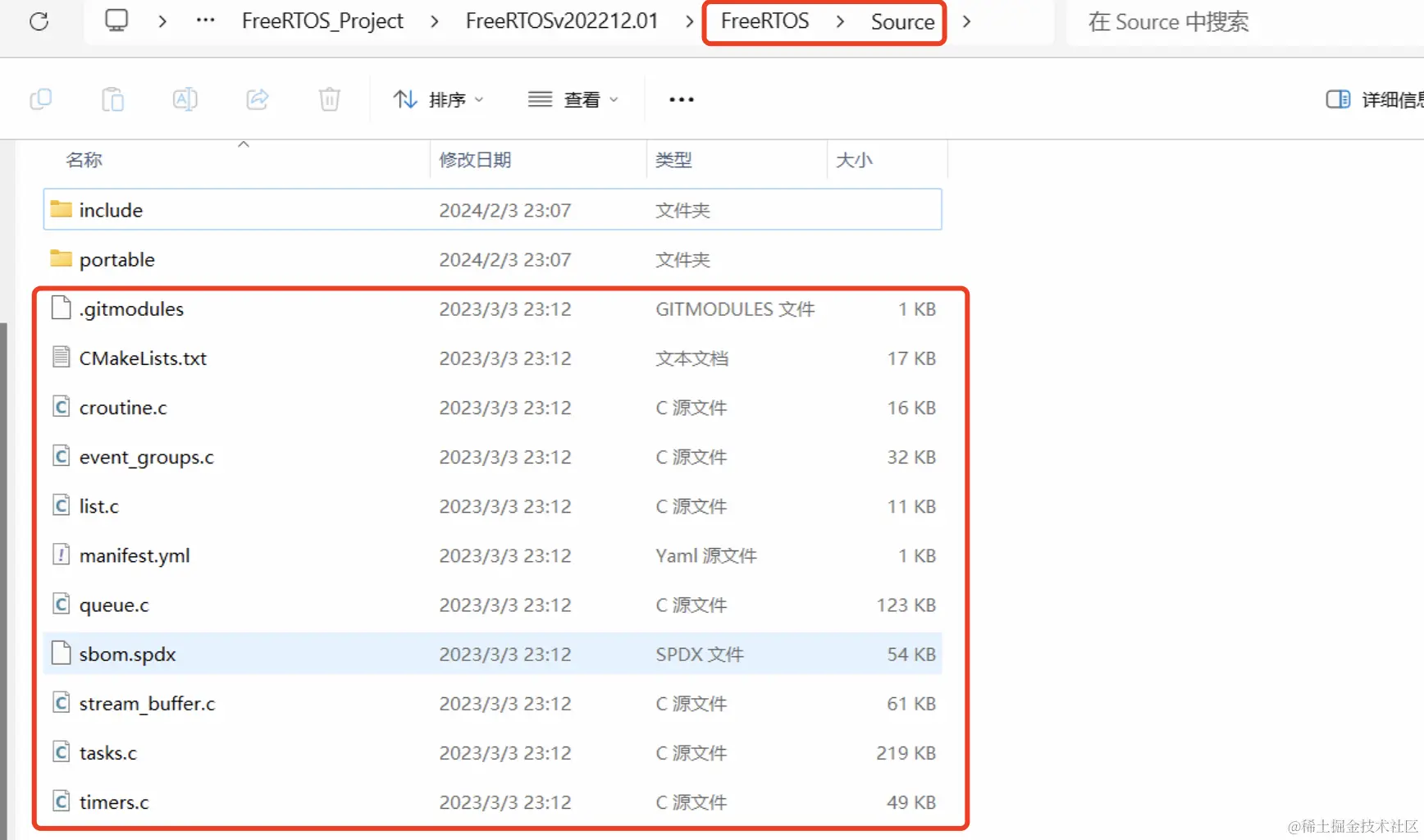Image resolution: width=1424 pixels, height=840 pixels.
Task: Open the 查看 view dropdown
Action: click(x=573, y=99)
